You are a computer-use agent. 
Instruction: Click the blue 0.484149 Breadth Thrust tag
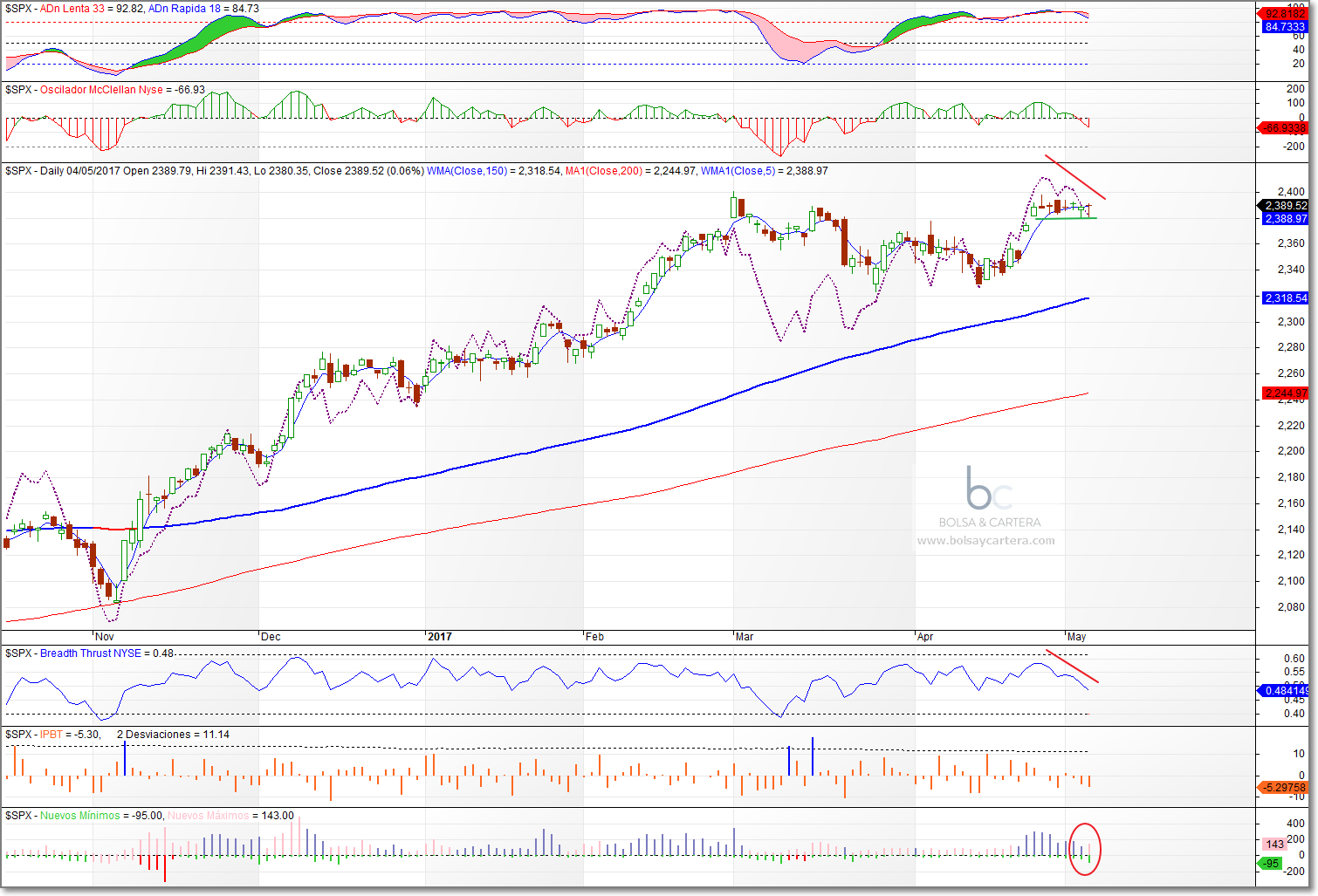(x=1284, y=691)
